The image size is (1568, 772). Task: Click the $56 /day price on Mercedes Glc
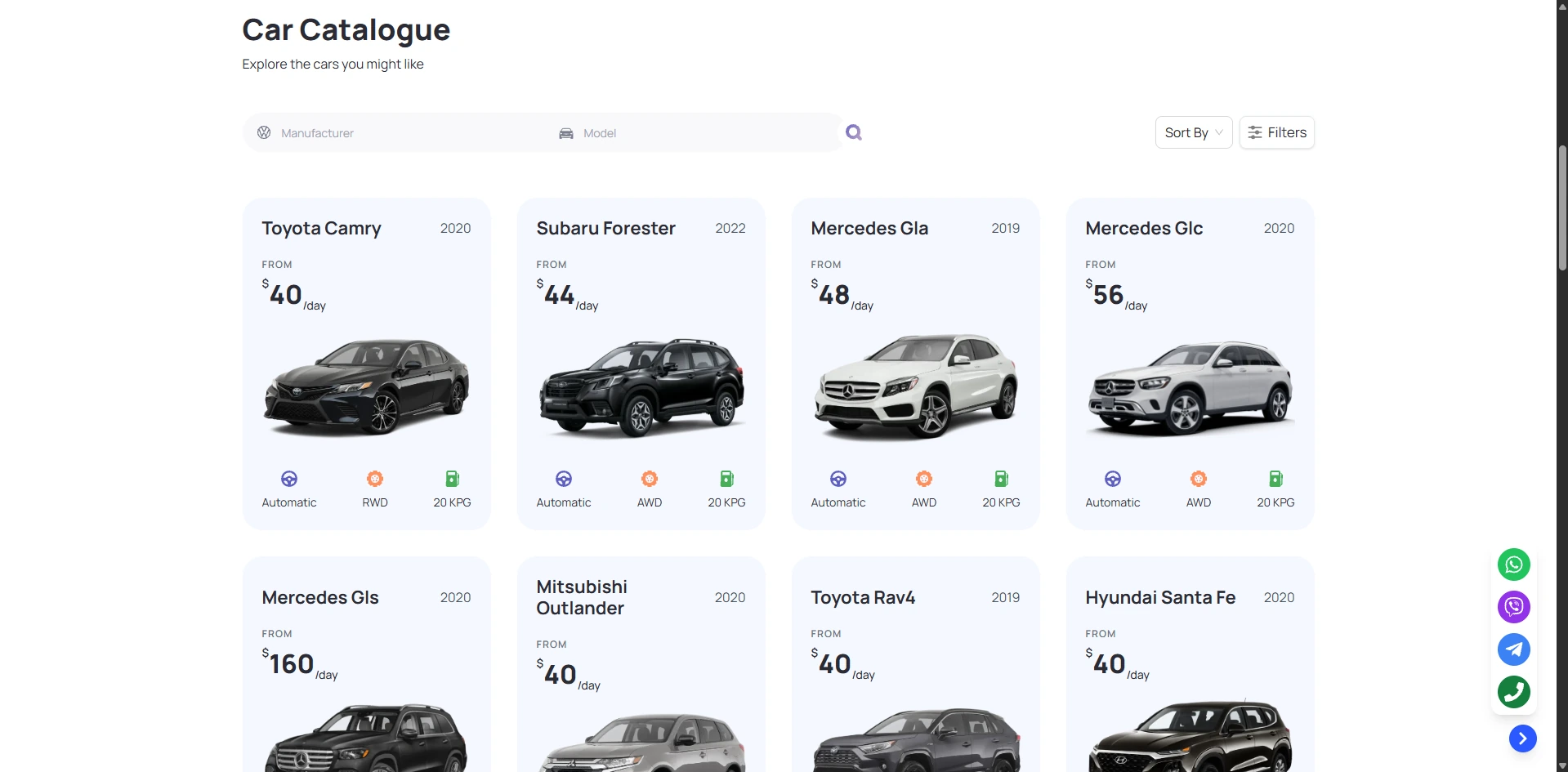pyautogui.click(x=1116, y=295)
